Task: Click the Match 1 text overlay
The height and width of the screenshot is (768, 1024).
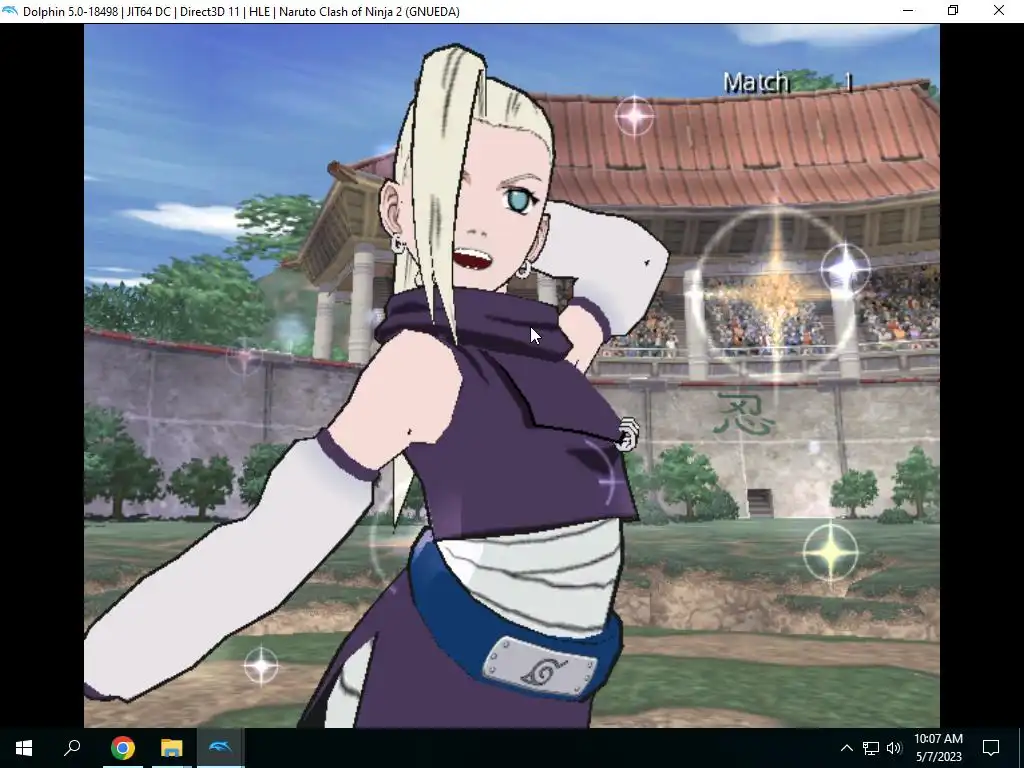Action: [788, 82]
